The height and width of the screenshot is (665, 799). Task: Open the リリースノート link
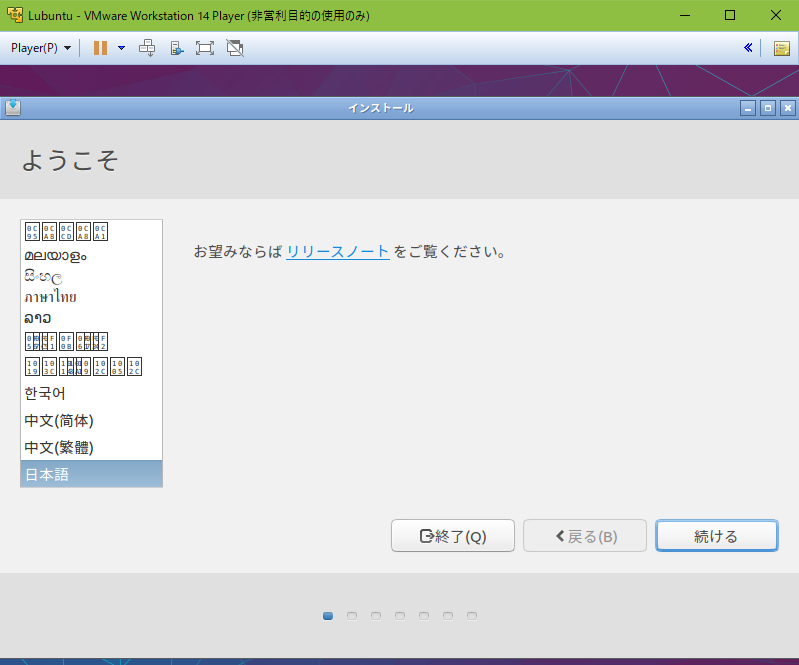(x=338, y=252)
